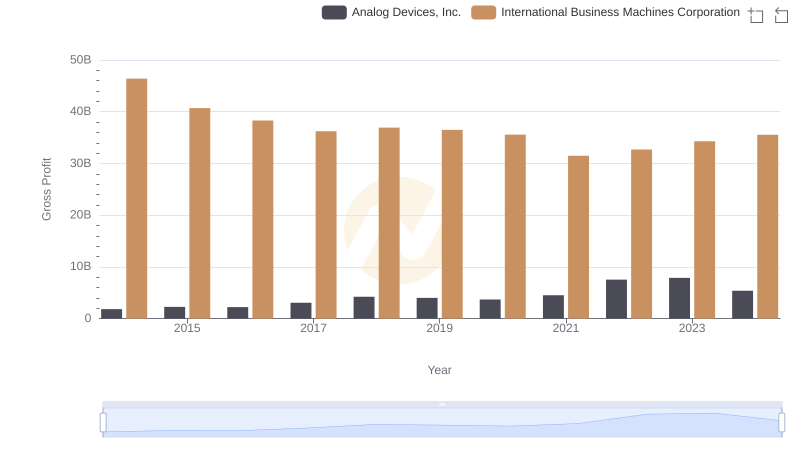This screenshot has width=800, height=461.
Task: Click the Analog Devices bar for 2023
Action: [680, 298]
